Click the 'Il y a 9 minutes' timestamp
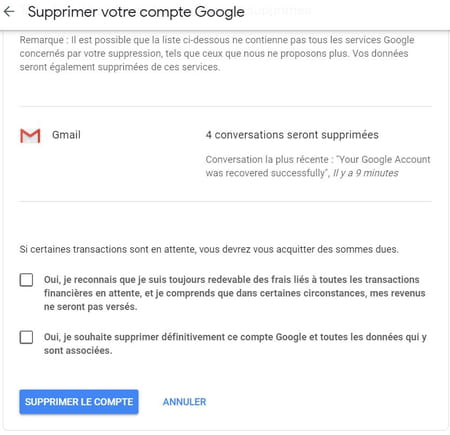This screenshot has height=435, width=450. [x=366, y=173]
